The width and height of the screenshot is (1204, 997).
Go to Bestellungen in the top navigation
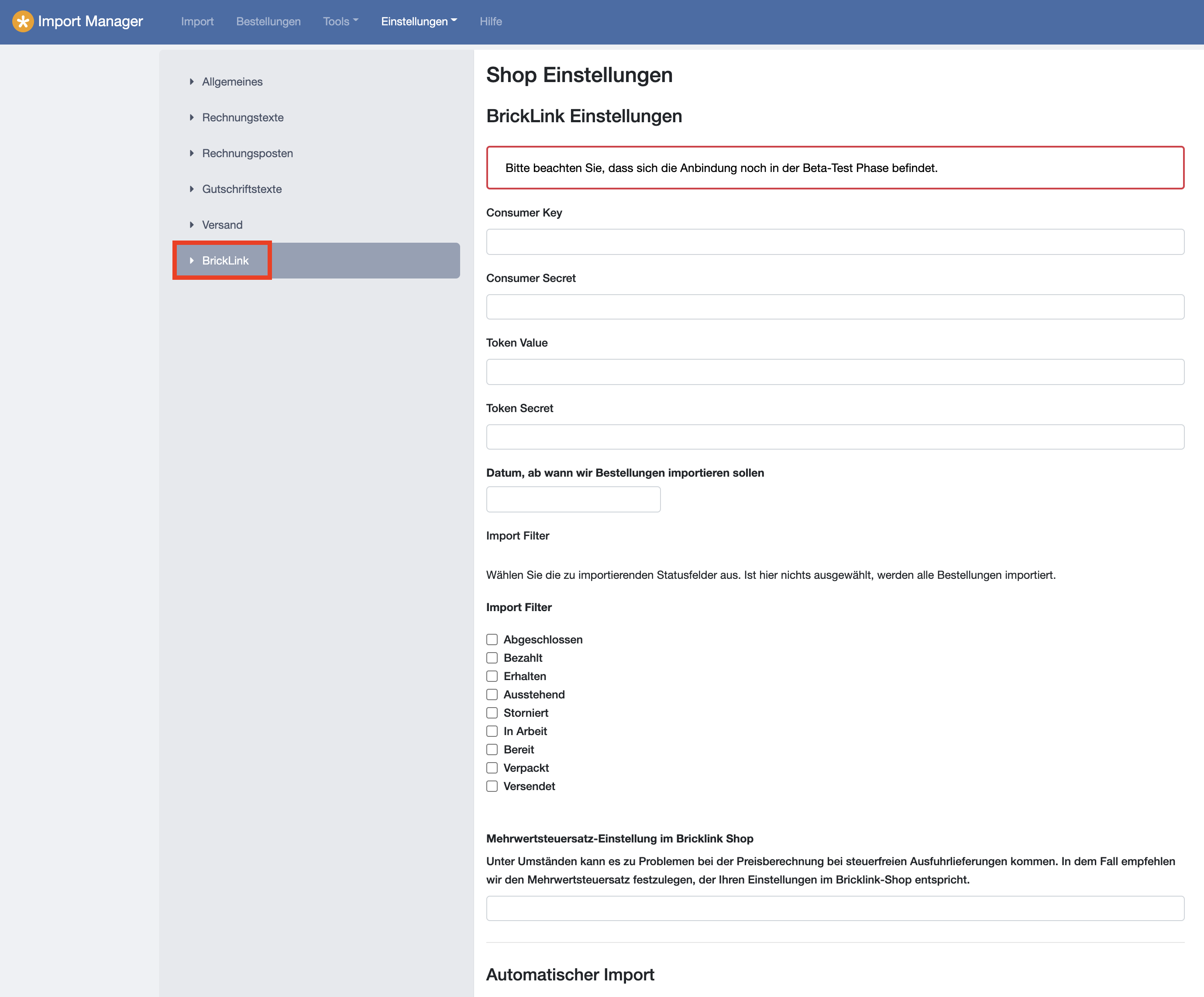(x=268, y=22)
